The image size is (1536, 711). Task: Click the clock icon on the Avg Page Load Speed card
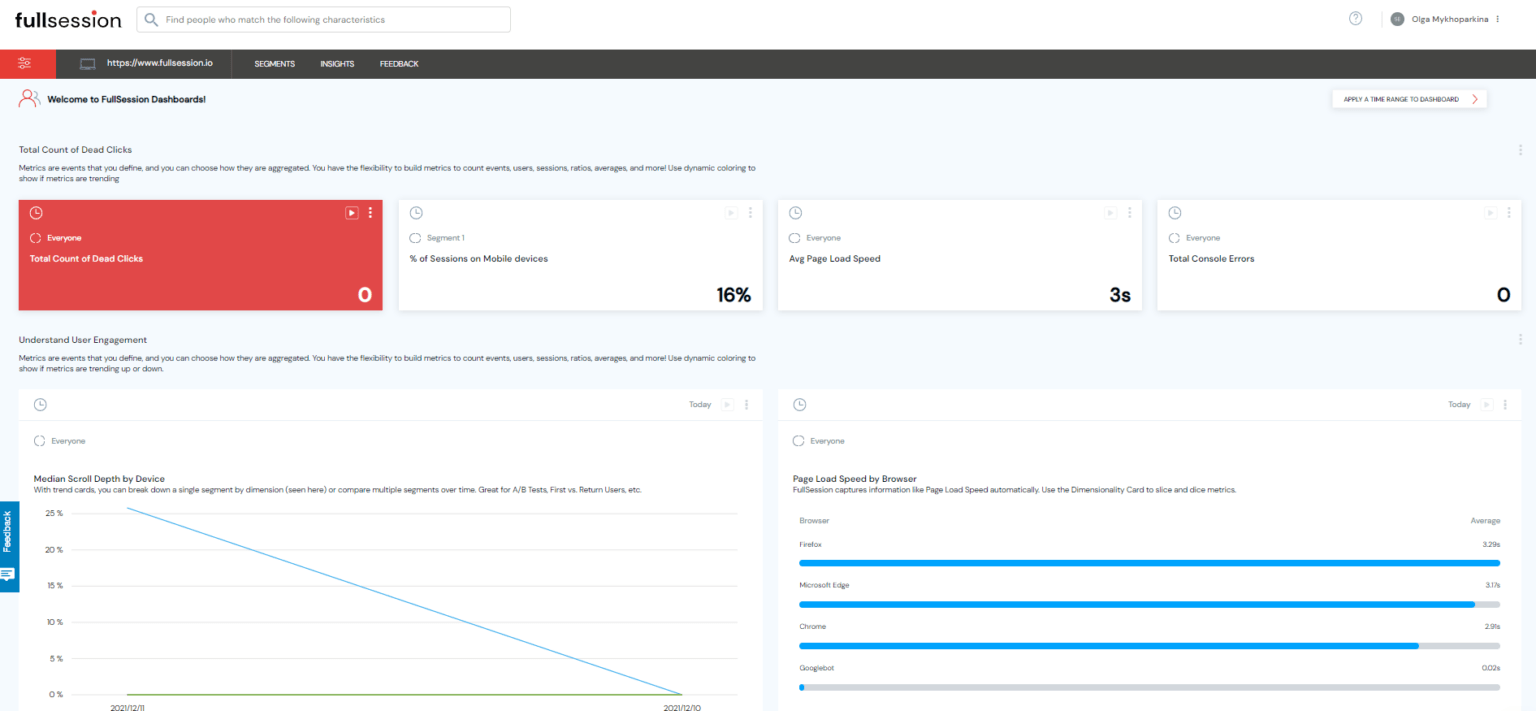(795, 212)
